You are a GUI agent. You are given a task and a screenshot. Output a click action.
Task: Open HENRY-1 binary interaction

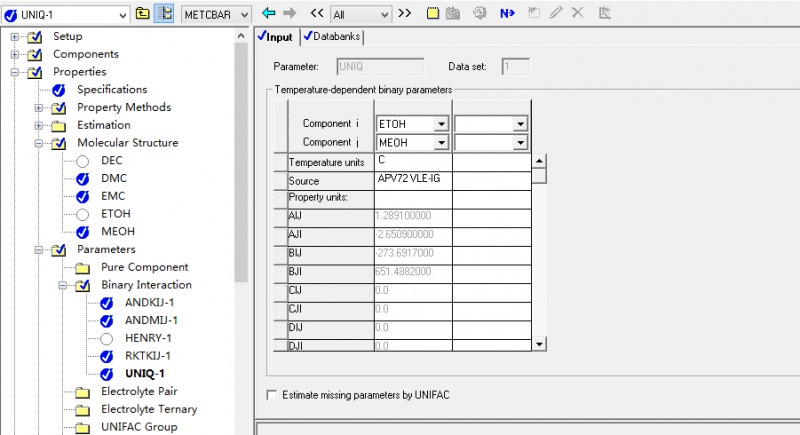(148, 338)
